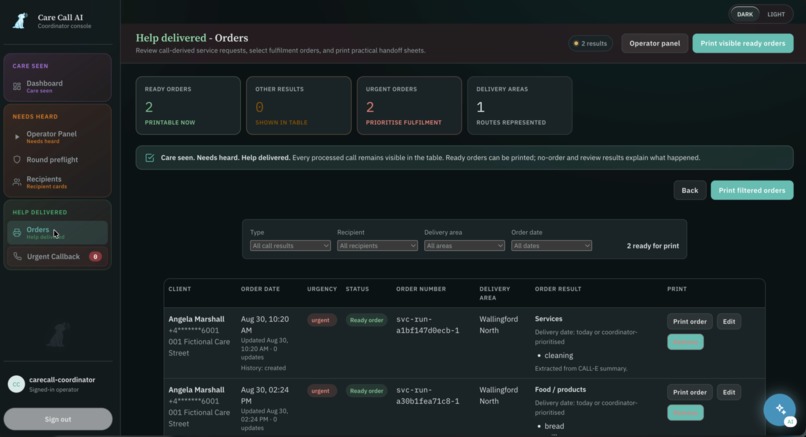Image resolution: width=806 pixels, height=437 pixels.
Task: Switch theme to LIGHT
Action: [x=776, y=14]
